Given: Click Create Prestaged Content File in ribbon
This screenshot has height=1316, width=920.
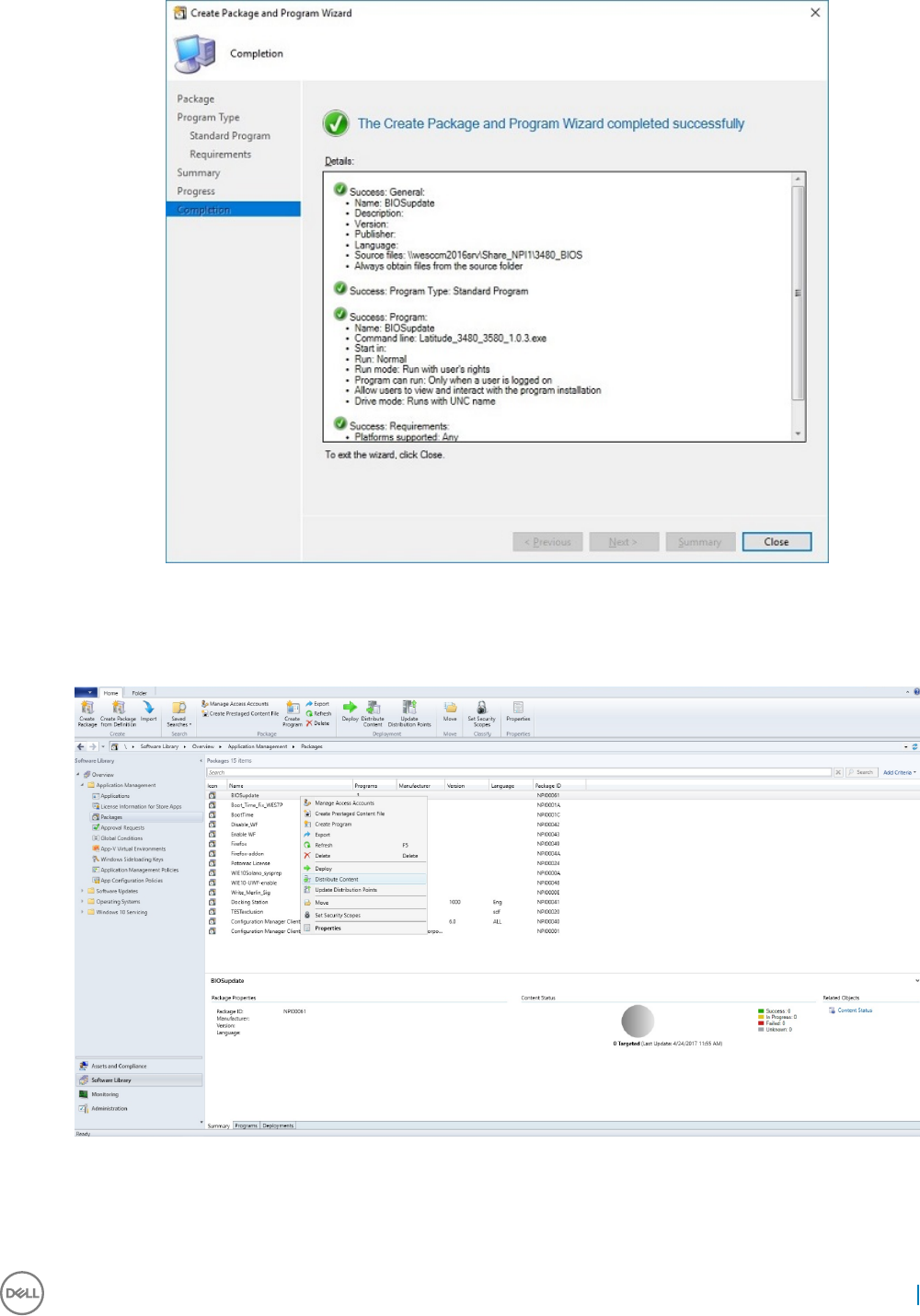Looking at the screenshot, I should point(240,713).
